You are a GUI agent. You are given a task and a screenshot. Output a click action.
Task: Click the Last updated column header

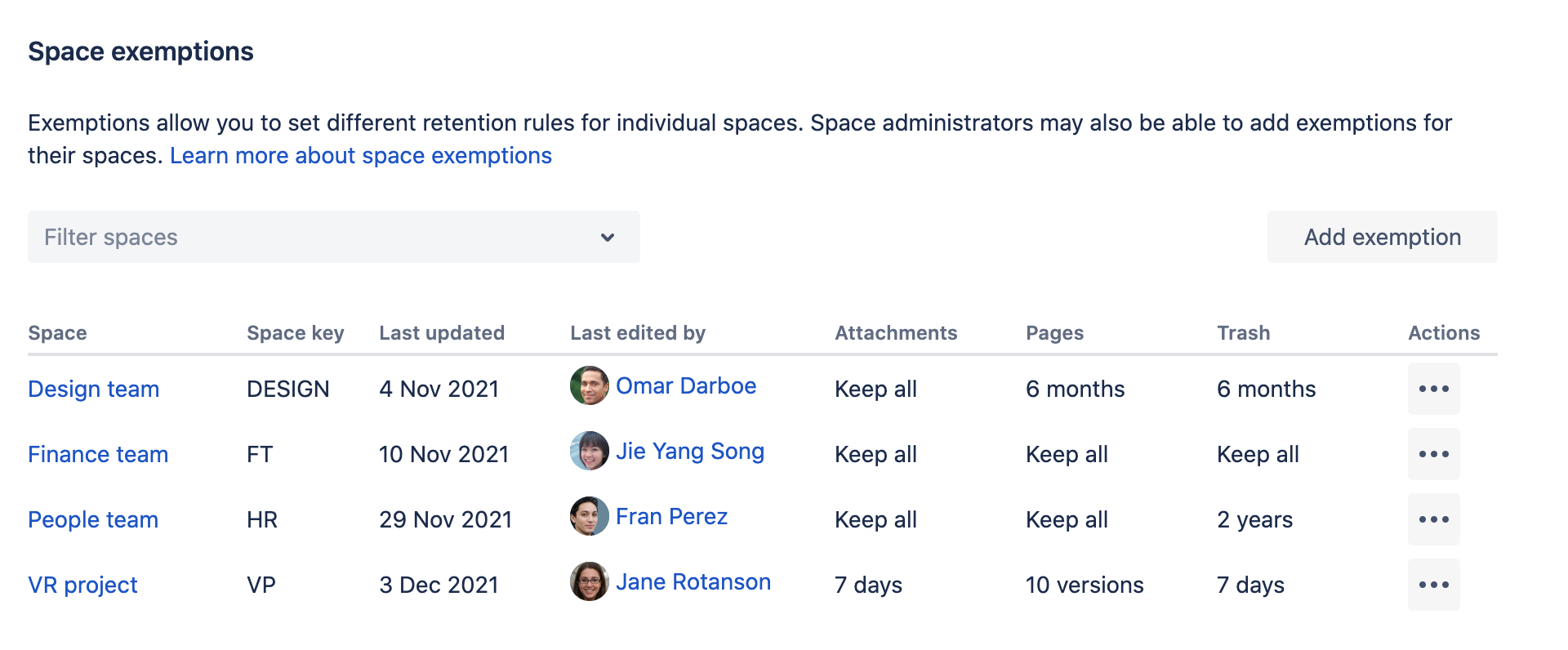(x=441, y=333)
